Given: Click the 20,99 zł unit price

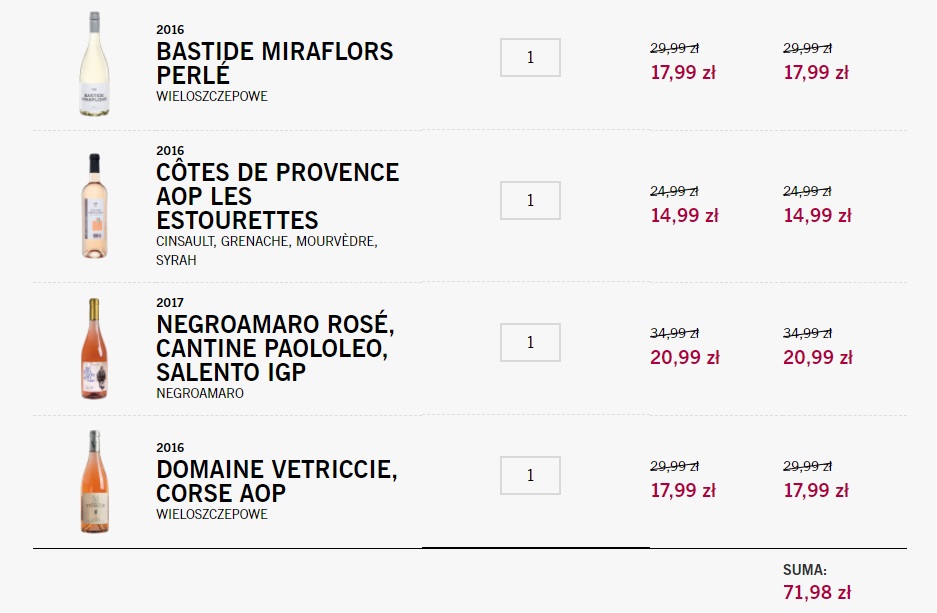Looking at the screenshot, I should point(685,357).
